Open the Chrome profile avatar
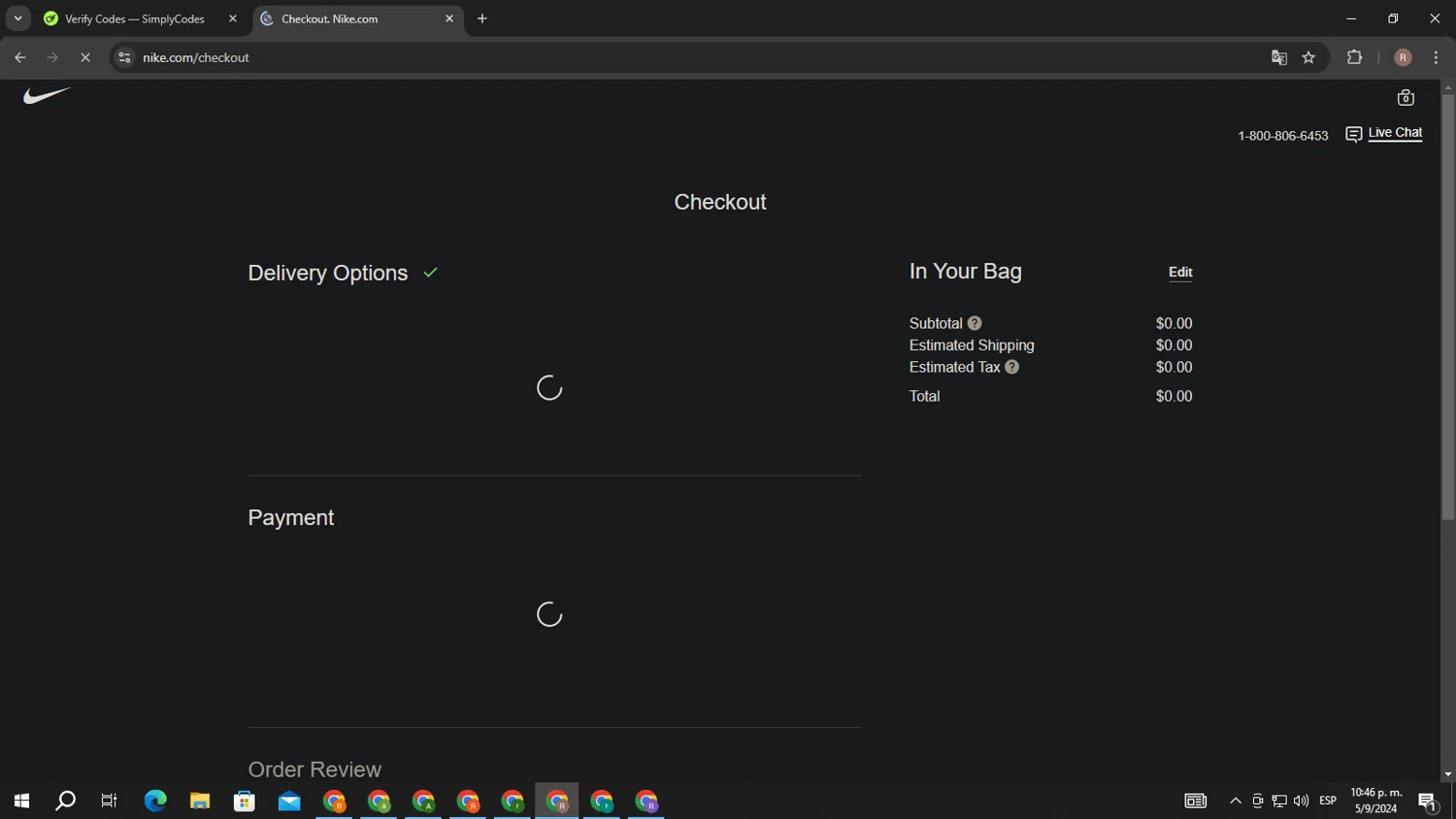The height and width of the screenshot is (819, 1456). [1403, 57]
